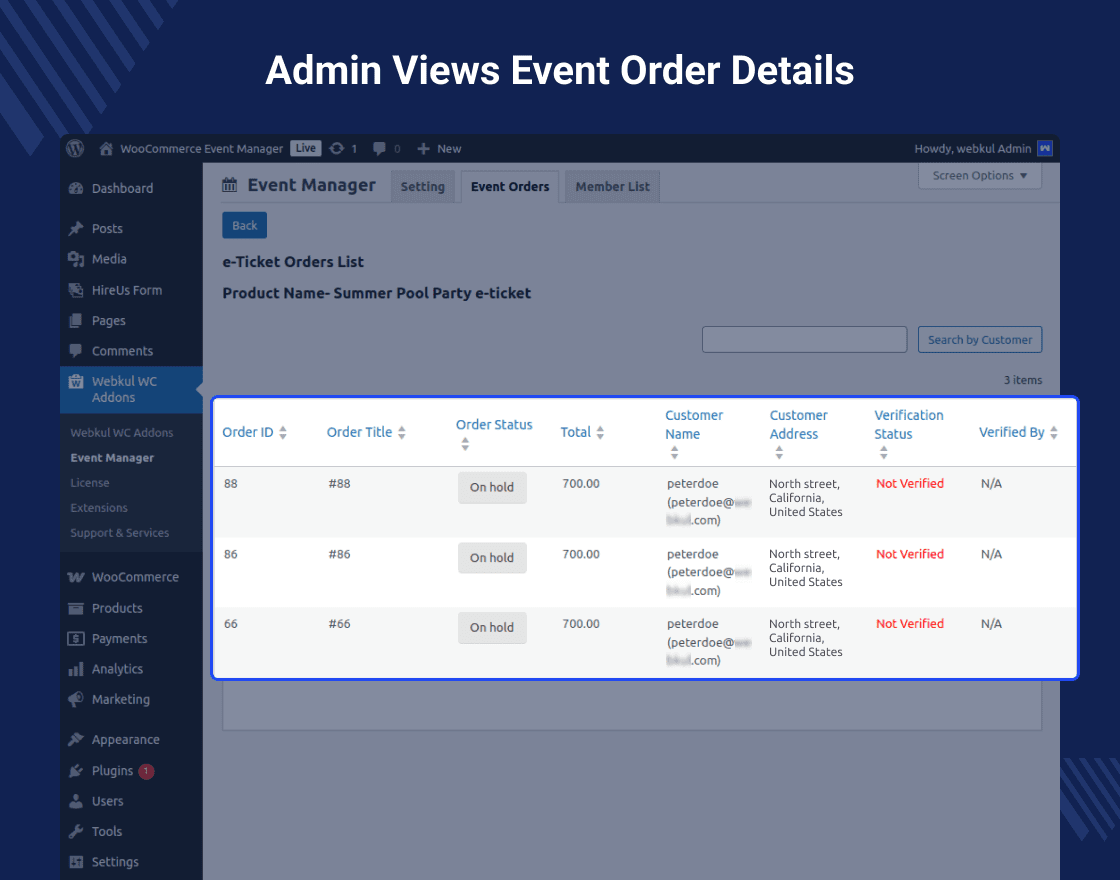Image resolution: width=1120 pixels, height=880 pixels.
Task: Click the webkul Admin avatar icon
Action: (x=1045, y=149)
